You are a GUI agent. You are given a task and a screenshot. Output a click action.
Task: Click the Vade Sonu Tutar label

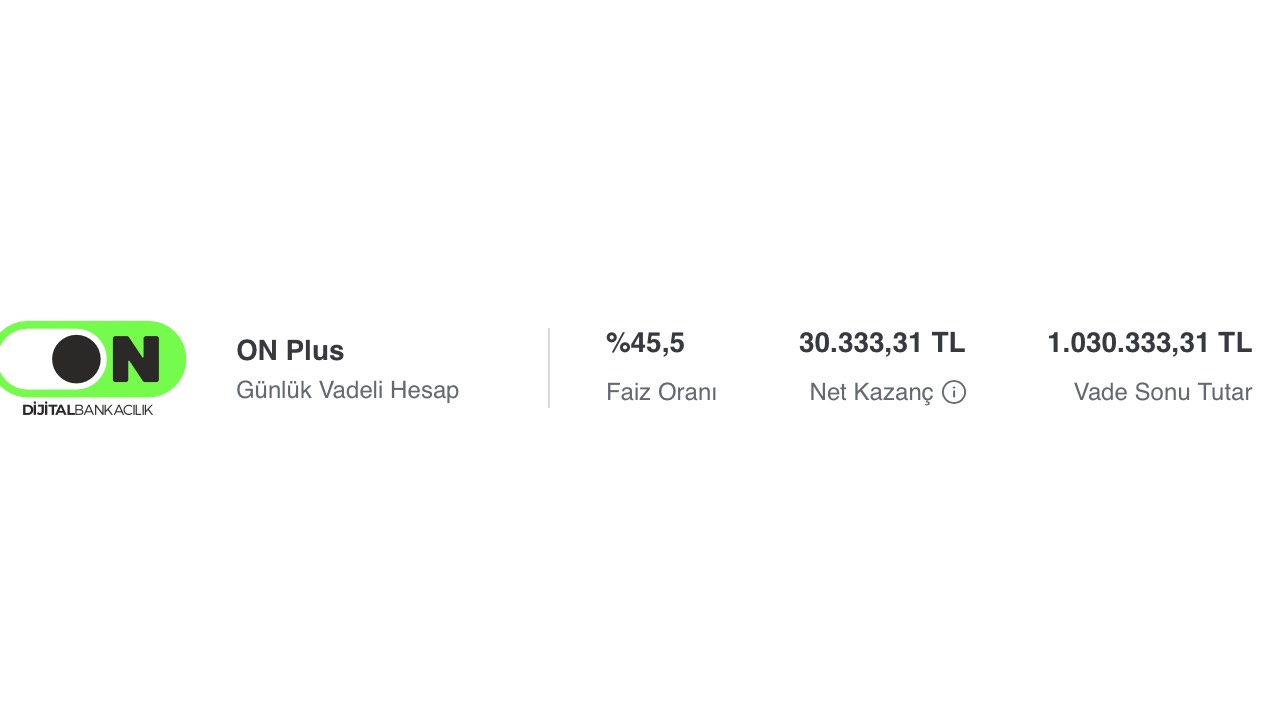pyautogui.click(x=1163, y=392)
